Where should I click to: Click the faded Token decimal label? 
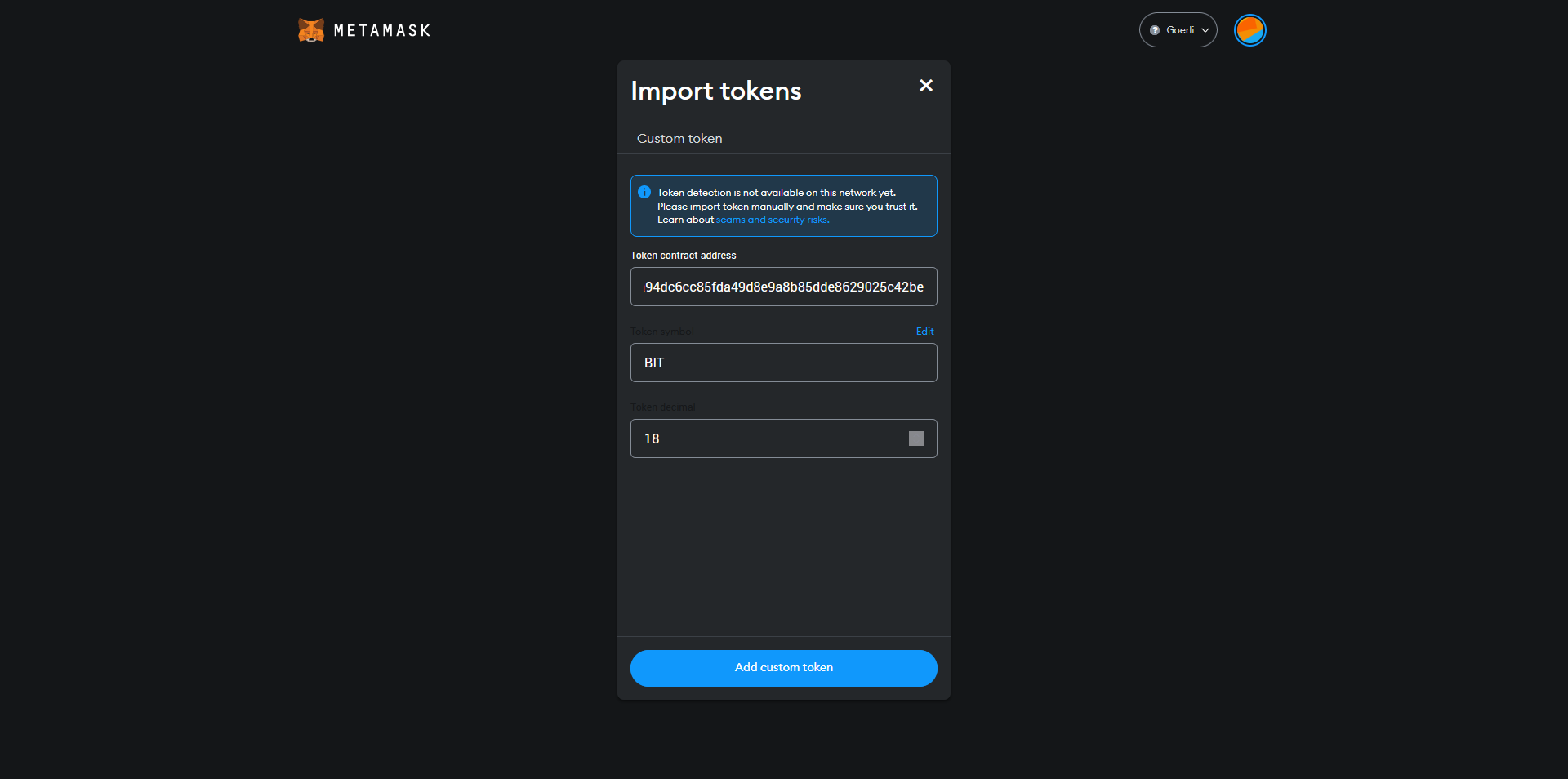[662, 407]
